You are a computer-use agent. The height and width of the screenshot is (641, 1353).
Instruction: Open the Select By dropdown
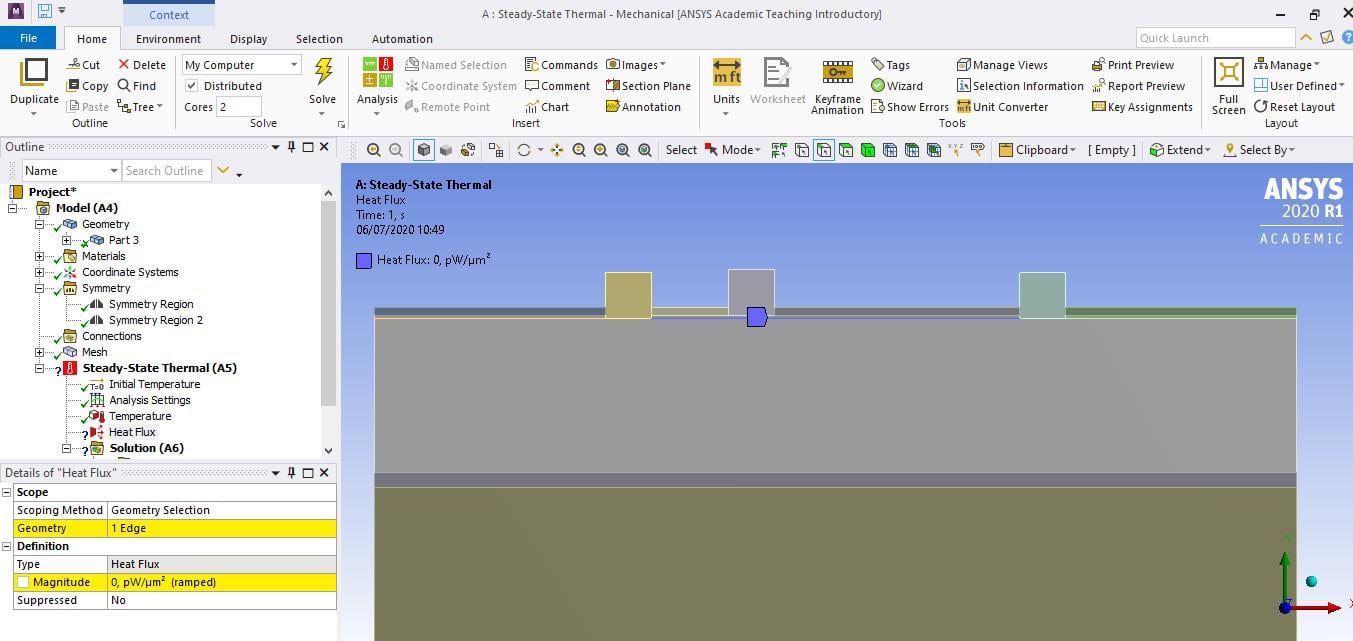(x=1259, y=150)
